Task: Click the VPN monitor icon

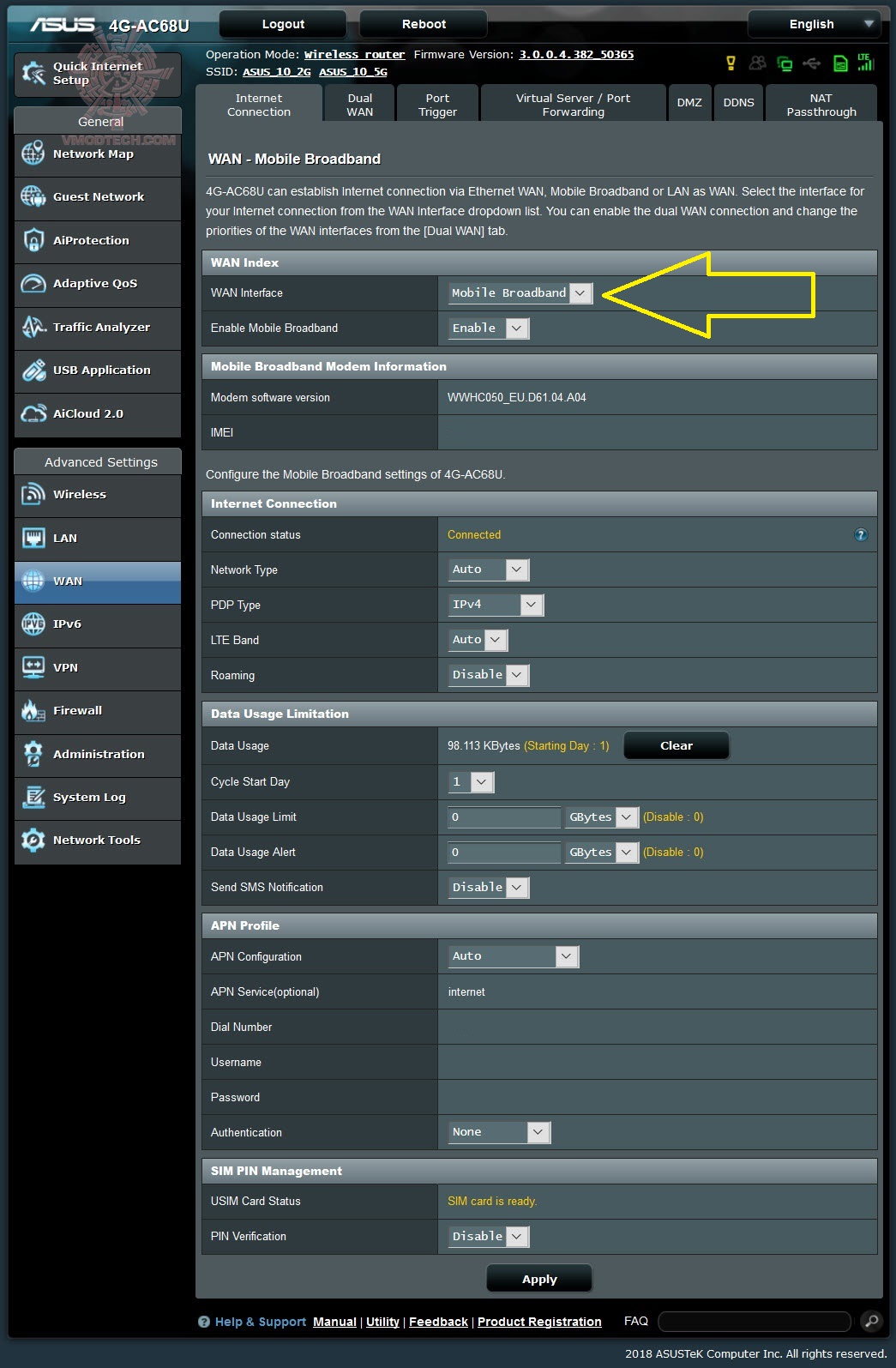Action: click(33, 667)
